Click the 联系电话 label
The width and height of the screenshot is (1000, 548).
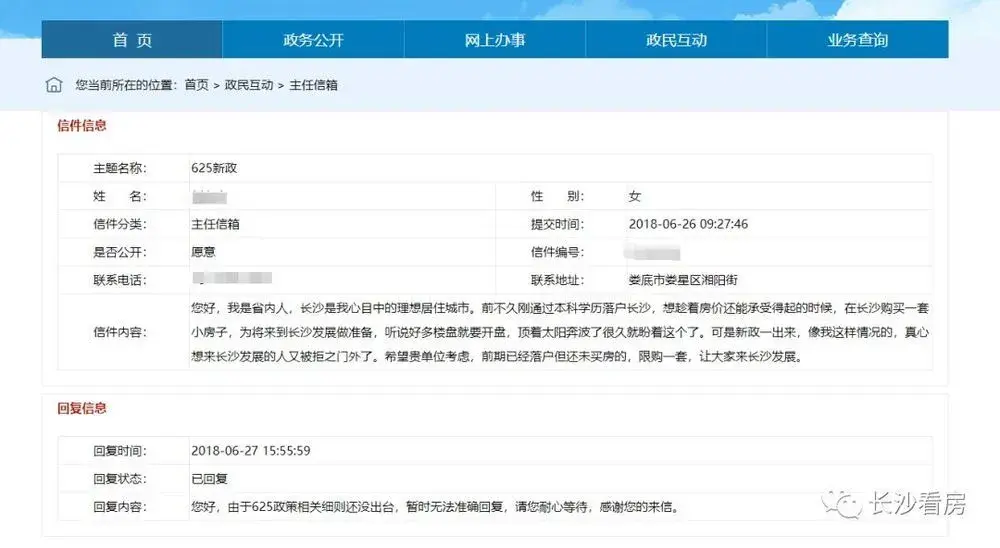120,280
